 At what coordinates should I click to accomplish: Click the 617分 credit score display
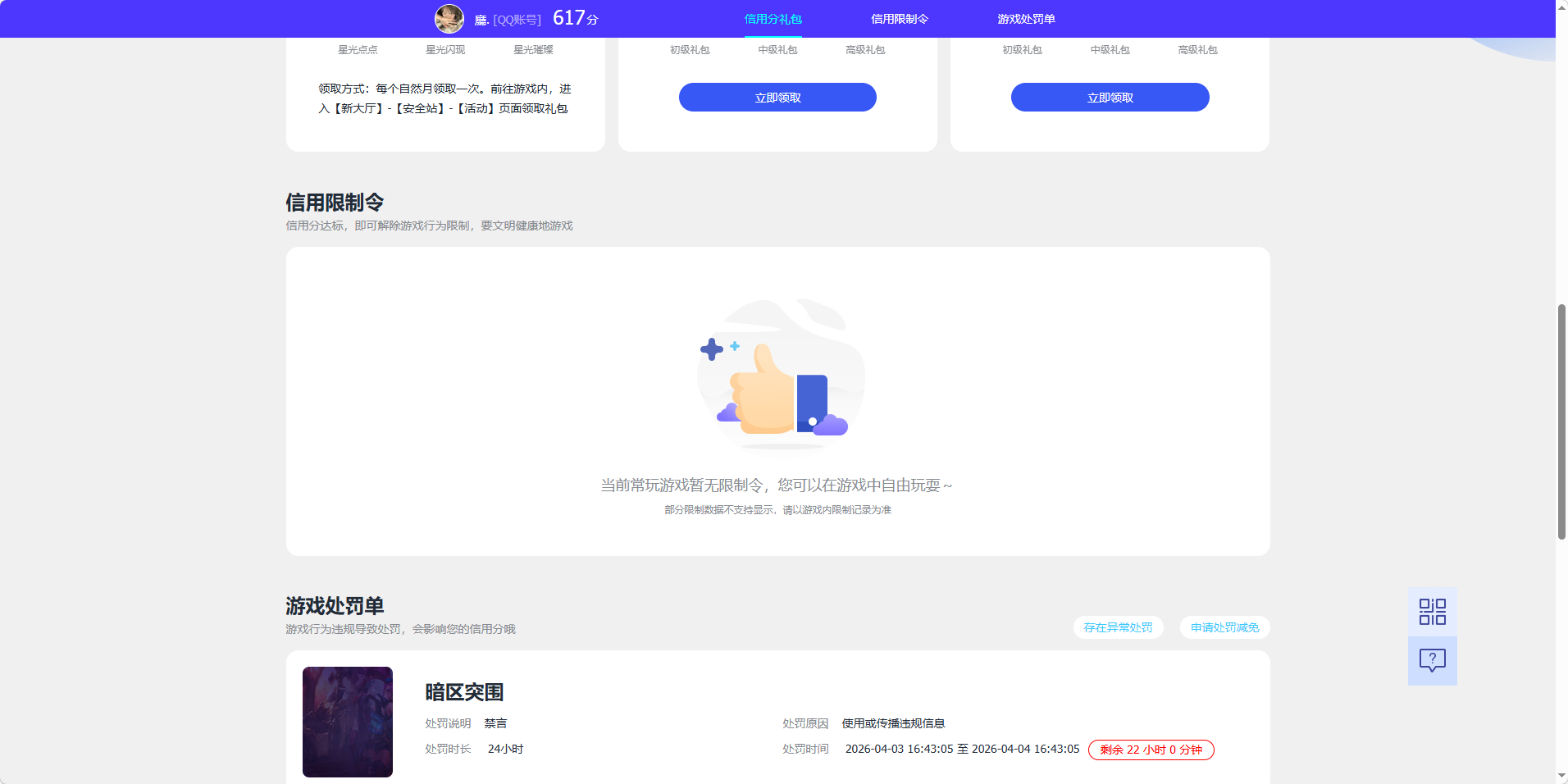575,16
